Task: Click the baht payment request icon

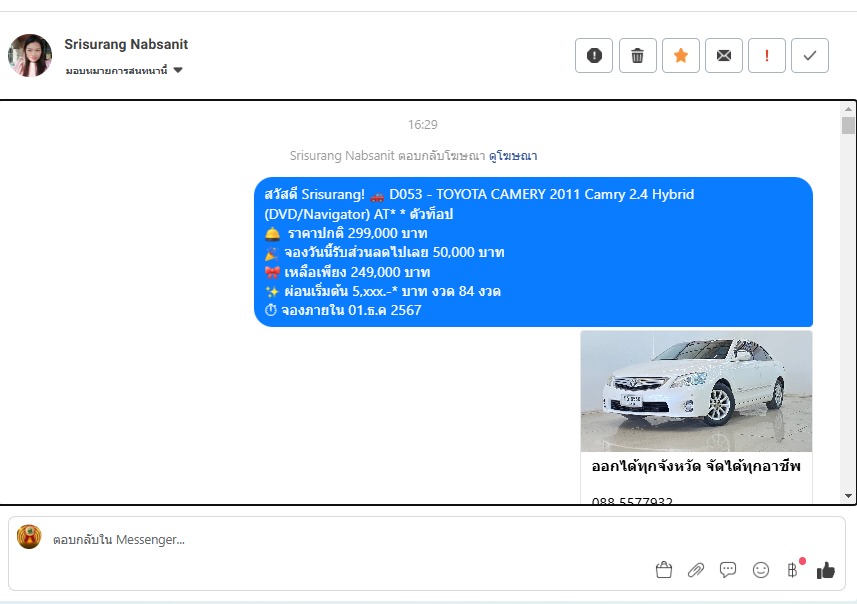Action: 793,570
